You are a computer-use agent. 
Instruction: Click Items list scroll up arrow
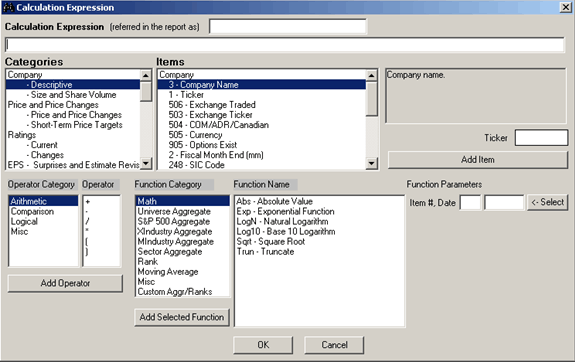click(x=372, y=75)
